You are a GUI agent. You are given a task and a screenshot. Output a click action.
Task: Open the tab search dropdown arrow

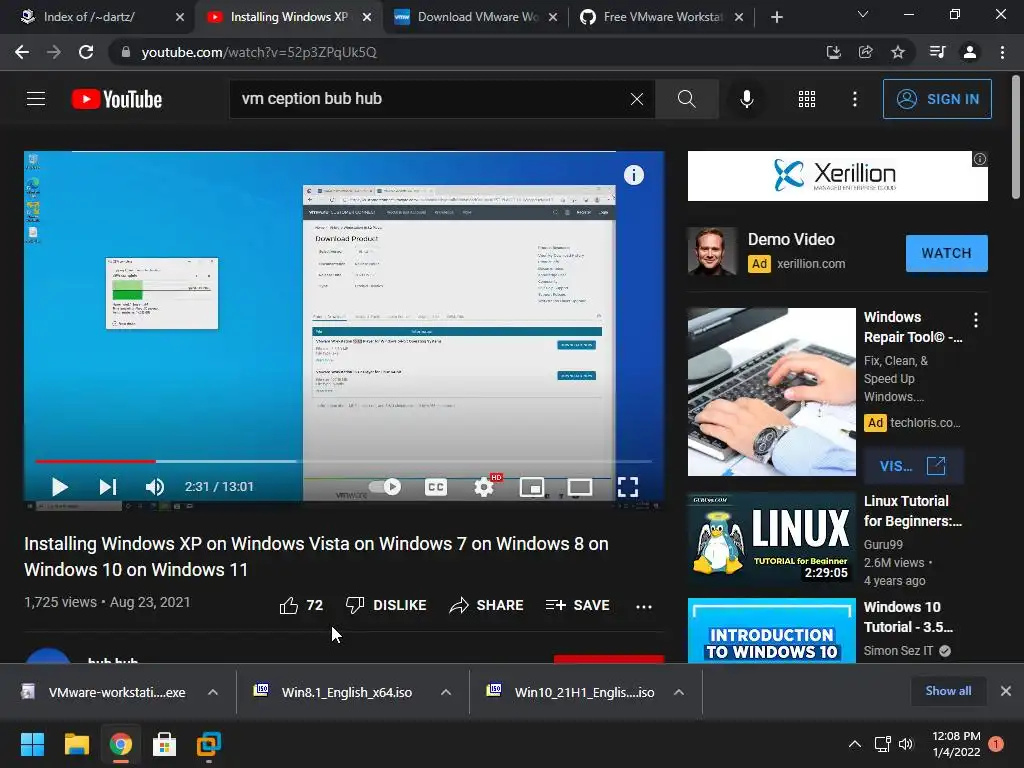pyautogui.click(x=863, y=14)
